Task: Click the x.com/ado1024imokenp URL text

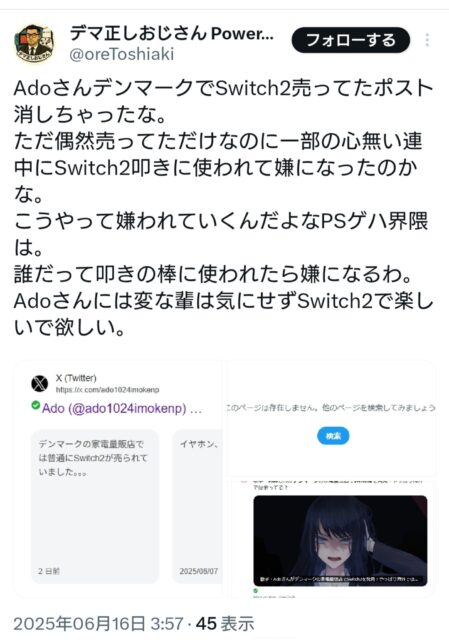Action: point(107,390)
